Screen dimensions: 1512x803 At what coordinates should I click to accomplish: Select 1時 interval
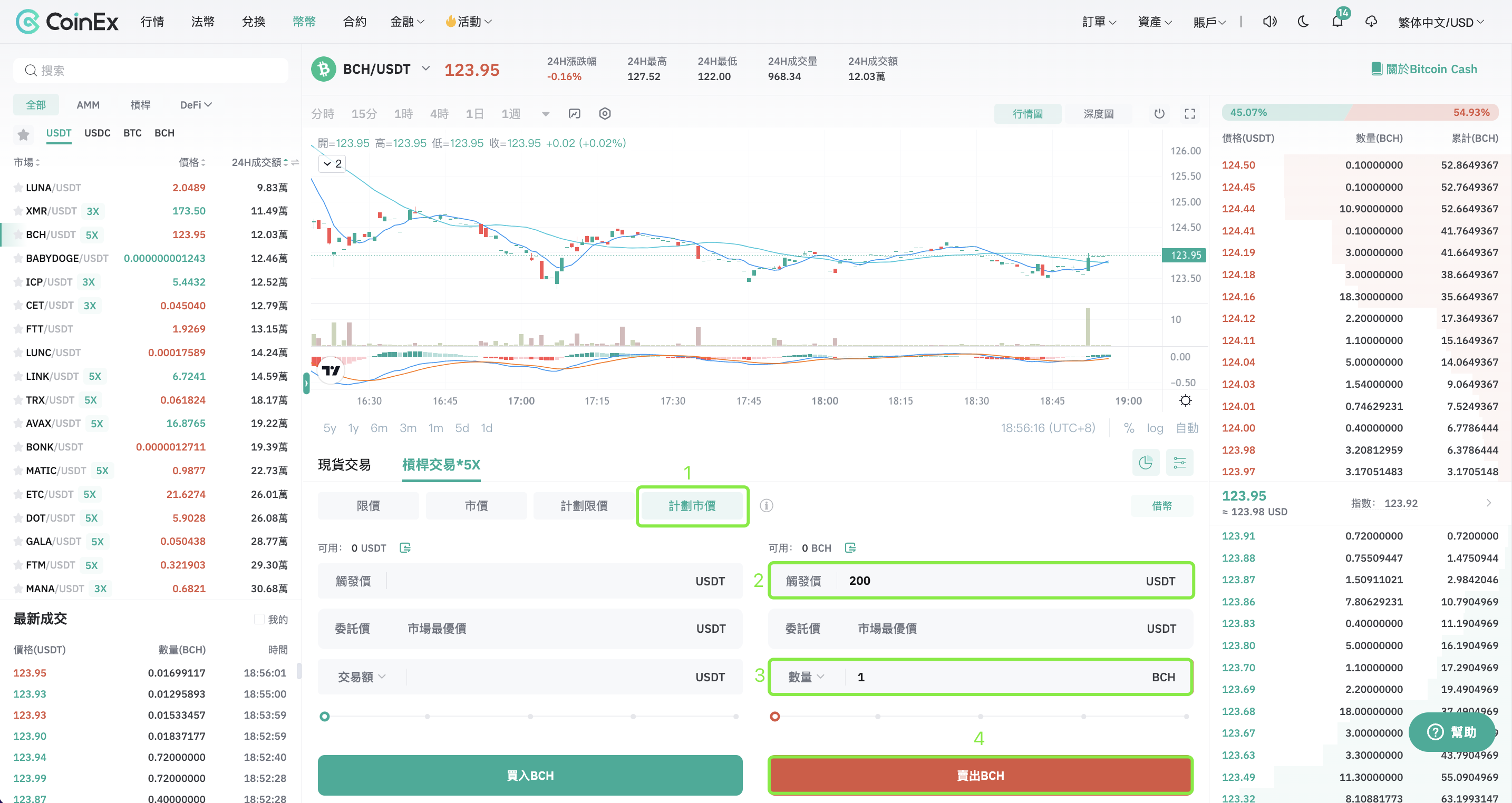pos(403,114)
